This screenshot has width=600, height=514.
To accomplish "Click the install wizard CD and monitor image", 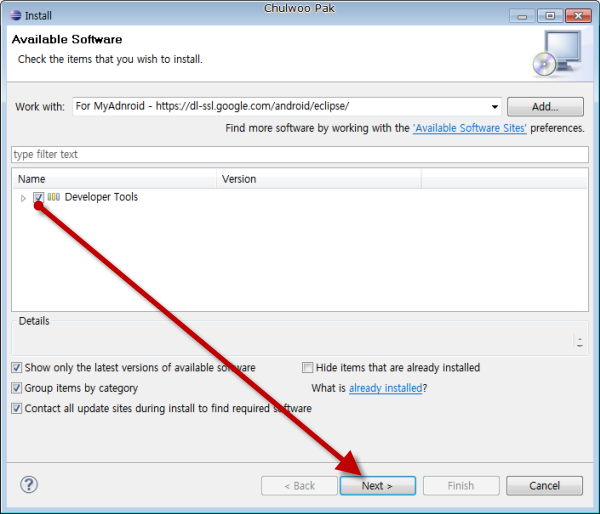I will coord(558,53).
